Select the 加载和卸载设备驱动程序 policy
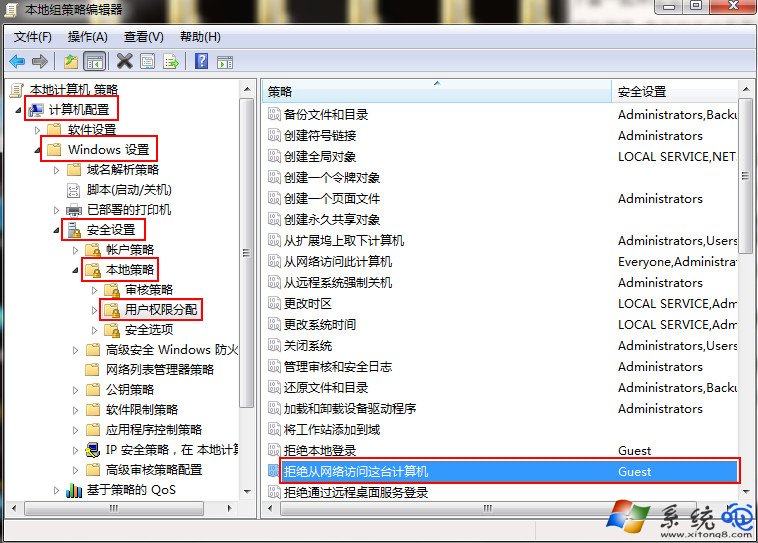 (350, 409)
